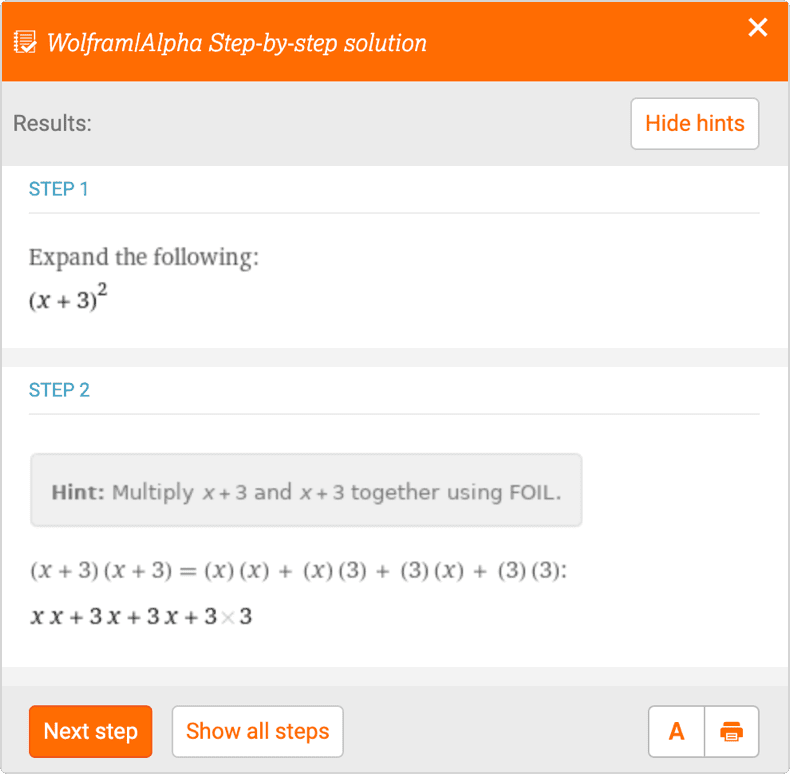Screen dimensions: 790x774
Task: Toggle hints off with Hide hints
Action: click(x=694, y=124)
